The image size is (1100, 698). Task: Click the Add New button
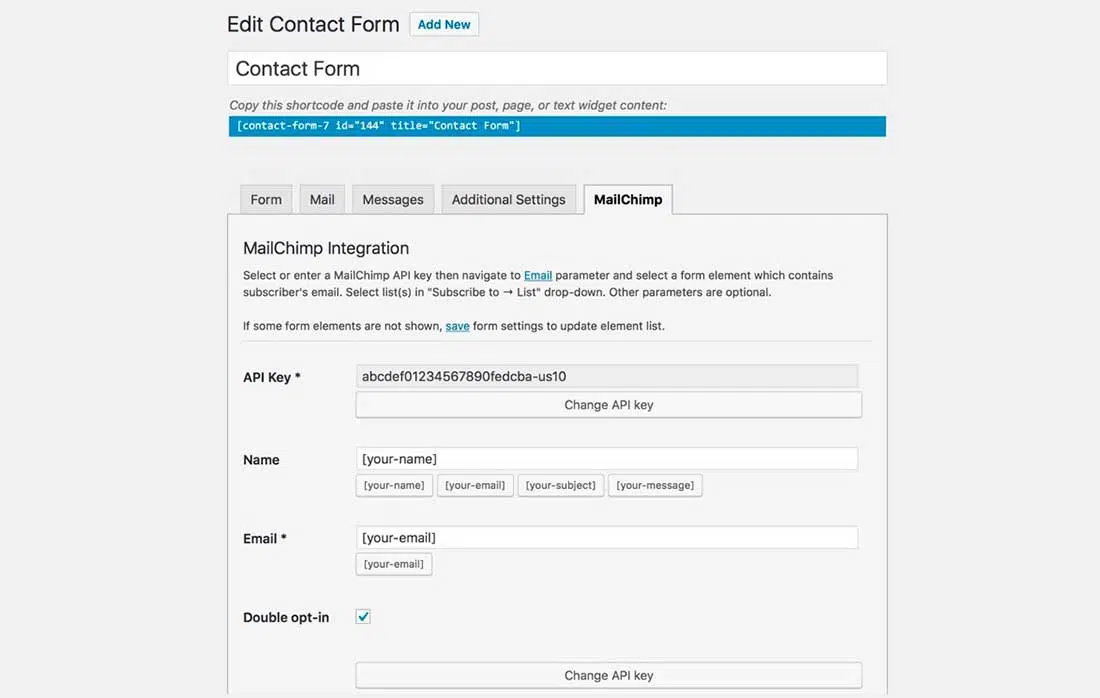tap(444, 24)
